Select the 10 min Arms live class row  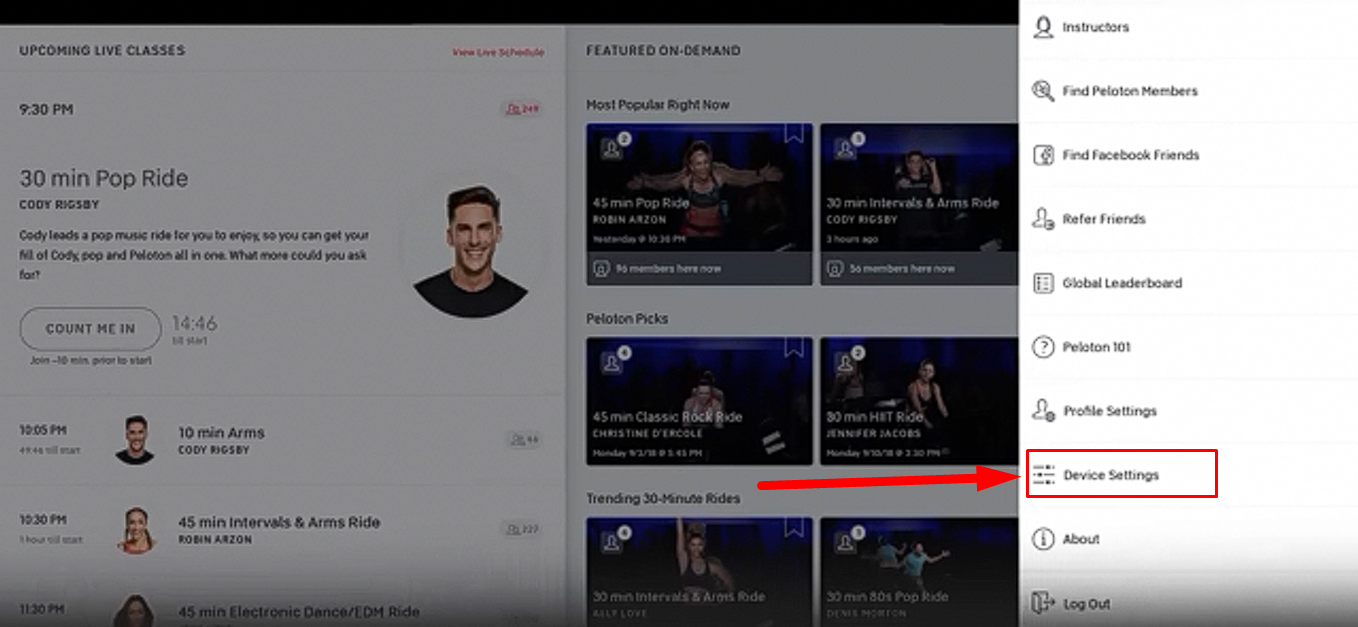point(282,440)
